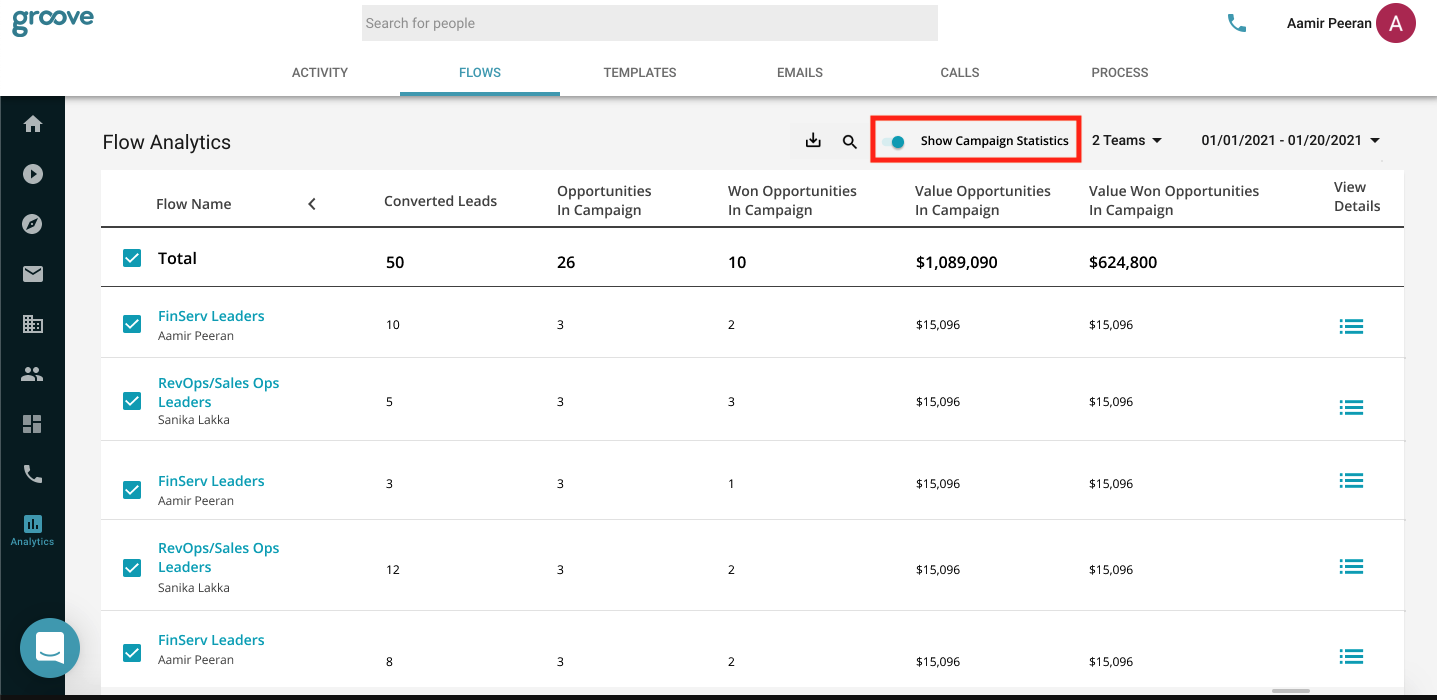Click the phone icon in the left sidebar

tap(33, 474)
